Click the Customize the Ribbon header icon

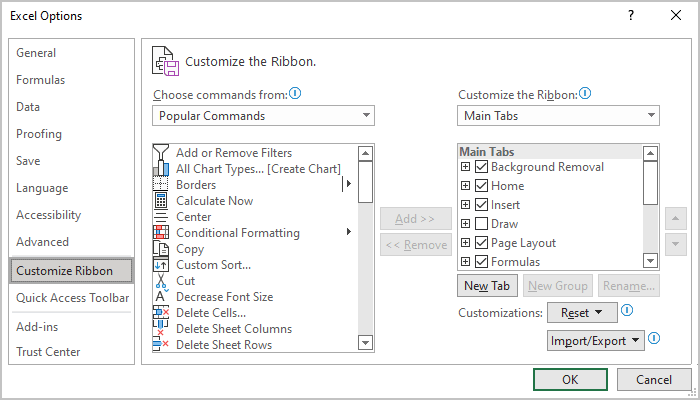(x=166, y=60)
